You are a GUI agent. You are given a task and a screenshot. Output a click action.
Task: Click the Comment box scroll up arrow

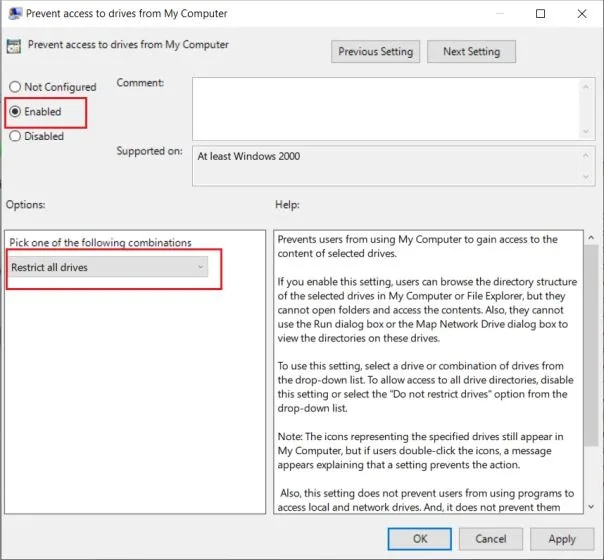click(x=586, y=87)
